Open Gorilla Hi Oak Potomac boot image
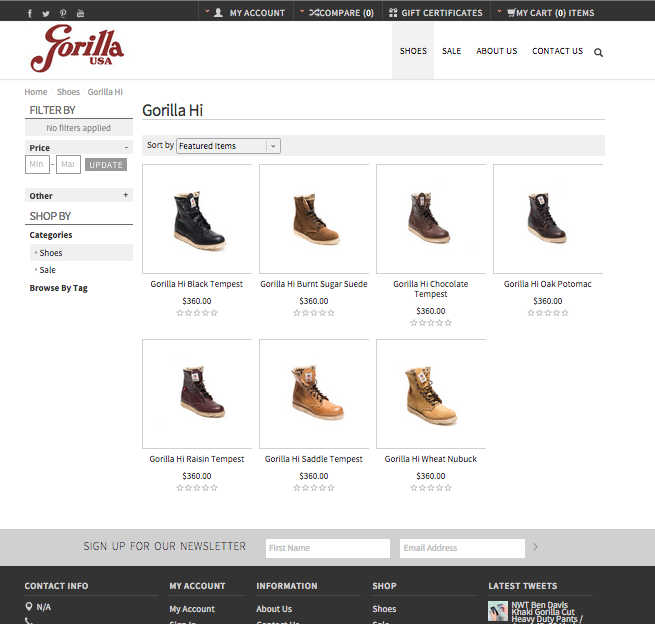This screenshot has height=624, width=655. click(x=548, y=219)
